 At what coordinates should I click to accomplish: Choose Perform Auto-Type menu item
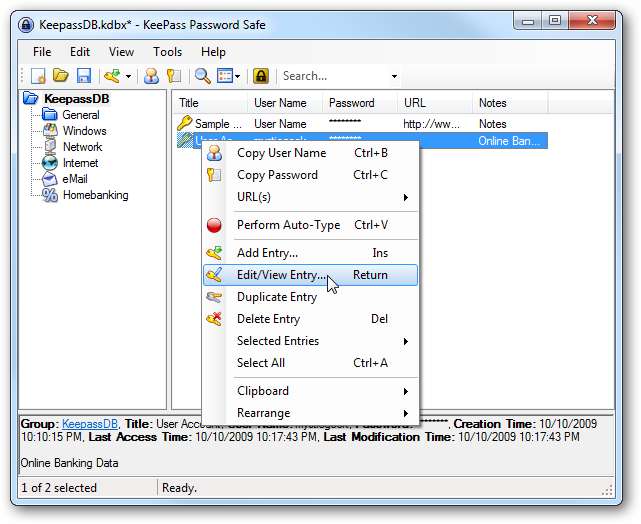pos(310,225)
